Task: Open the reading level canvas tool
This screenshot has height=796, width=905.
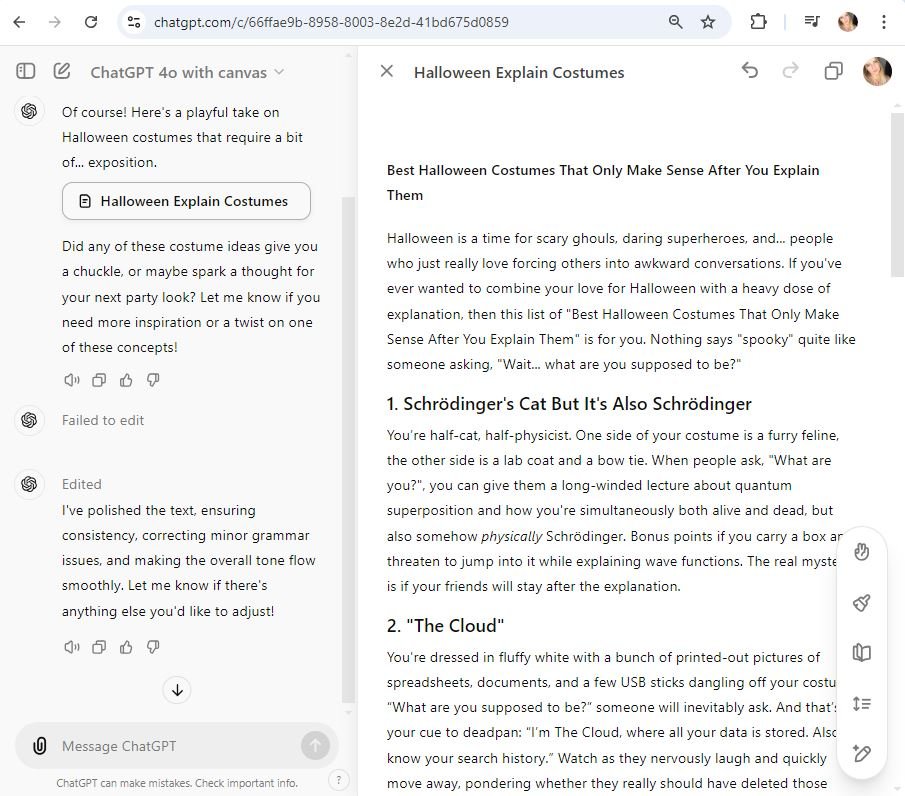Action: tap(862, 653)
